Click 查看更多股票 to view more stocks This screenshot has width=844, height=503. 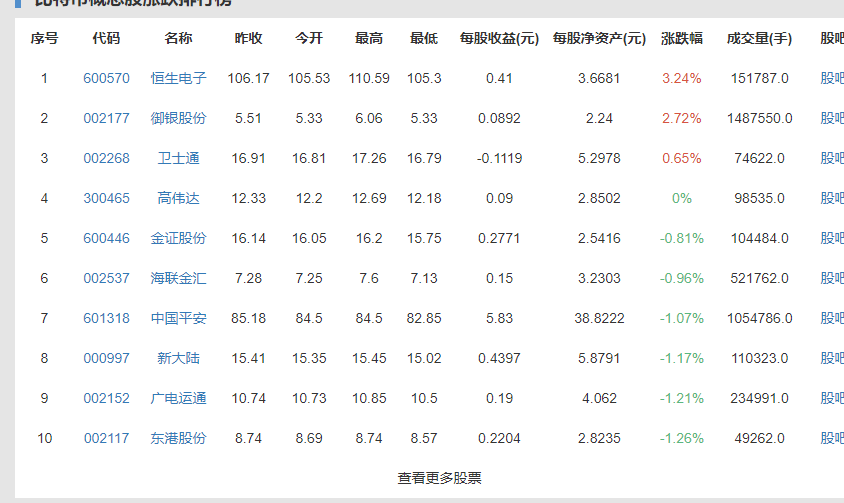[439, 478]
